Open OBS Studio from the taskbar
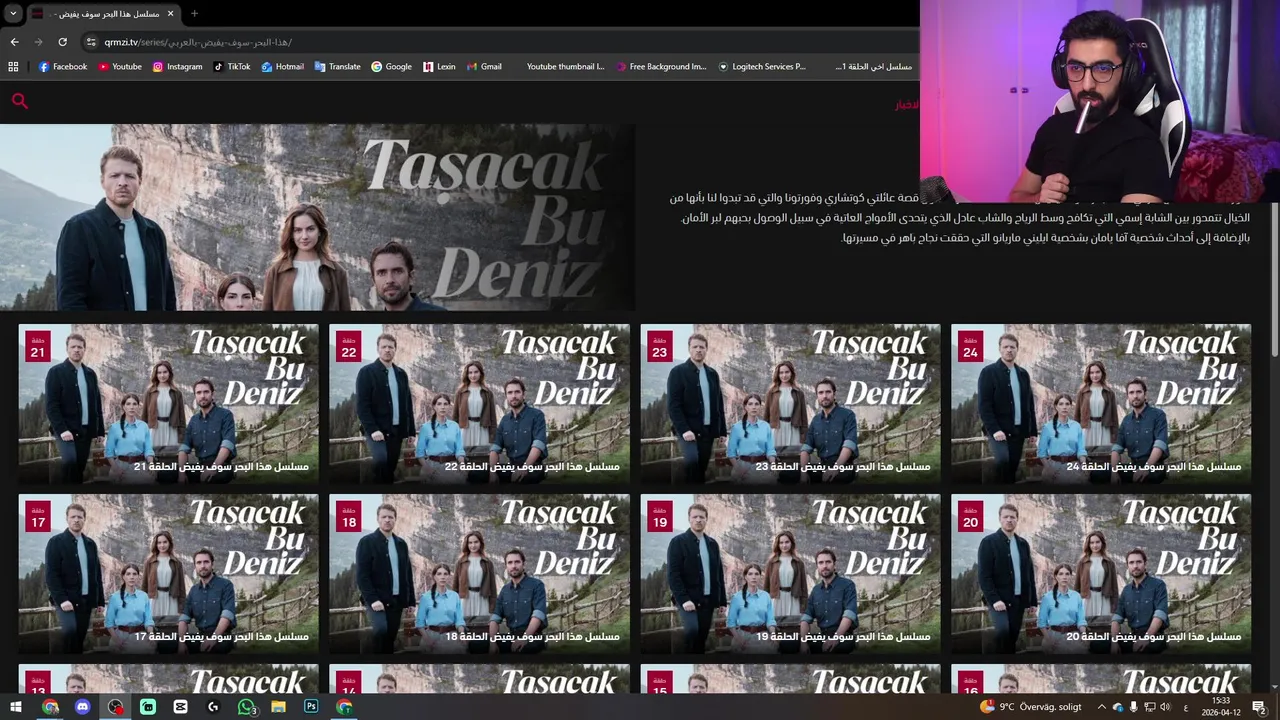The width and height of the screenshot is (1280, 720). click(x=116, y=707)
